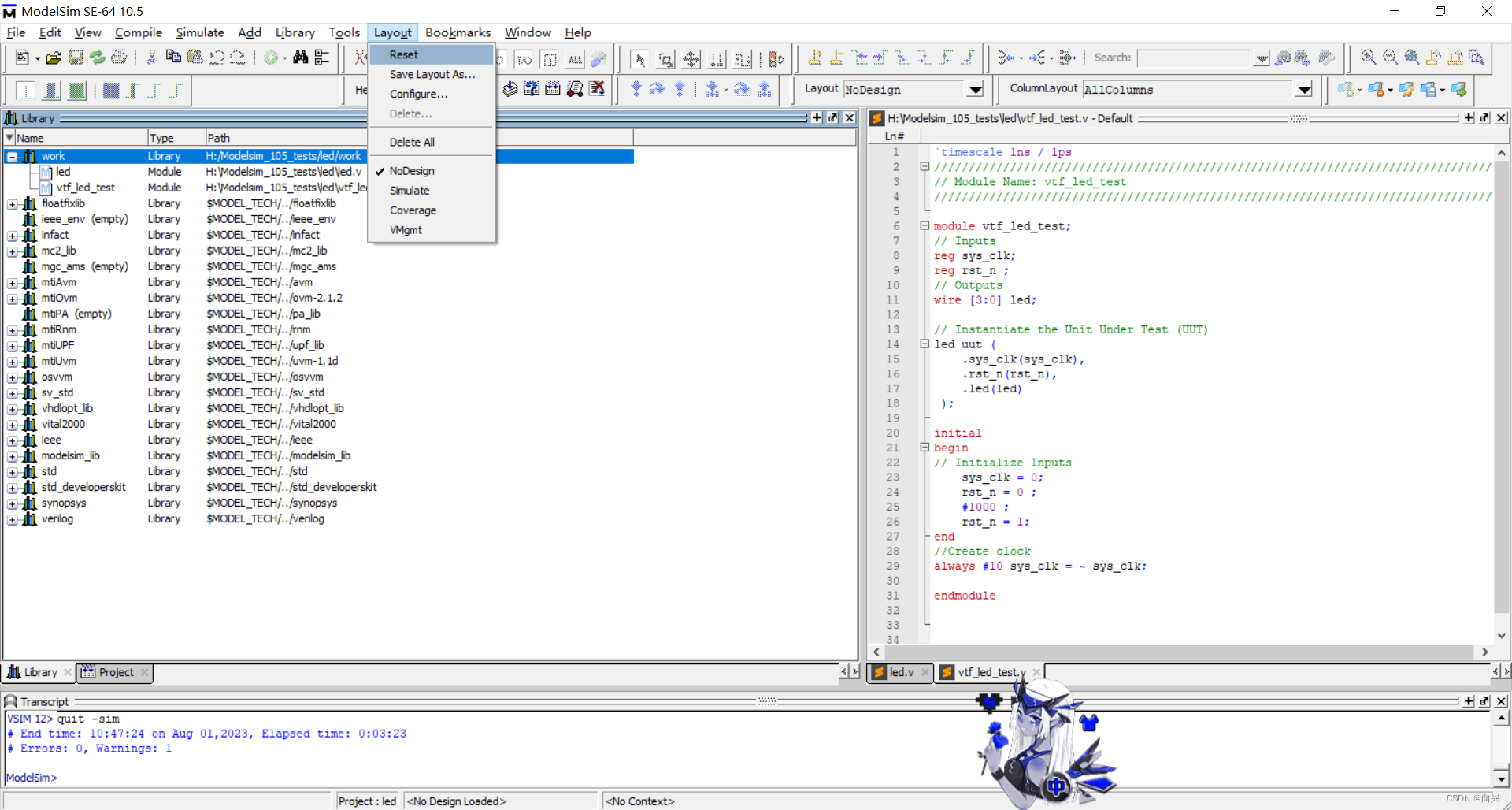Click the Reload green arrows icon
1512x810 pixels.
click(97, 58)
